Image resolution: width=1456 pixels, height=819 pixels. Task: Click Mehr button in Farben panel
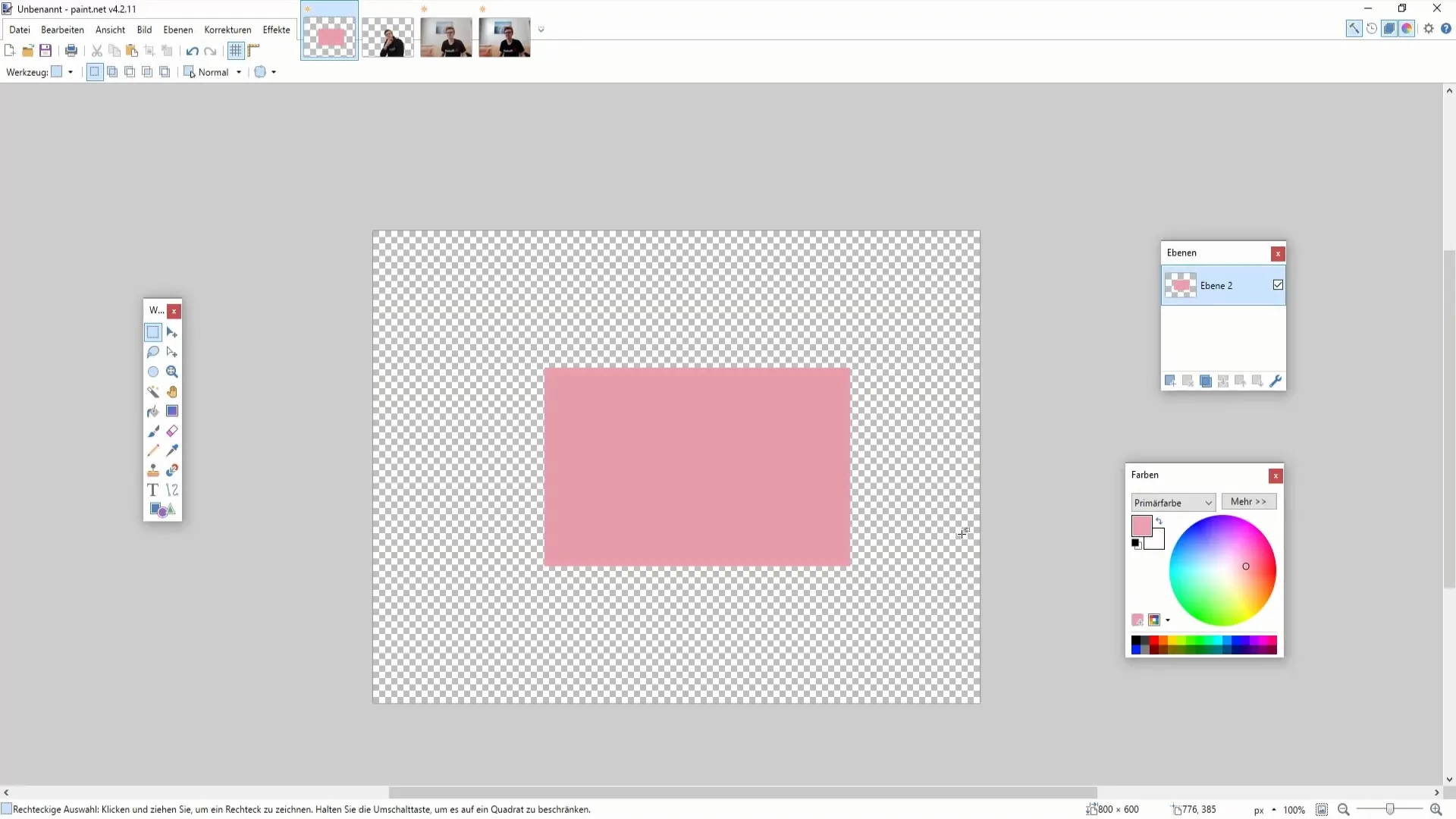(1249, 501)
